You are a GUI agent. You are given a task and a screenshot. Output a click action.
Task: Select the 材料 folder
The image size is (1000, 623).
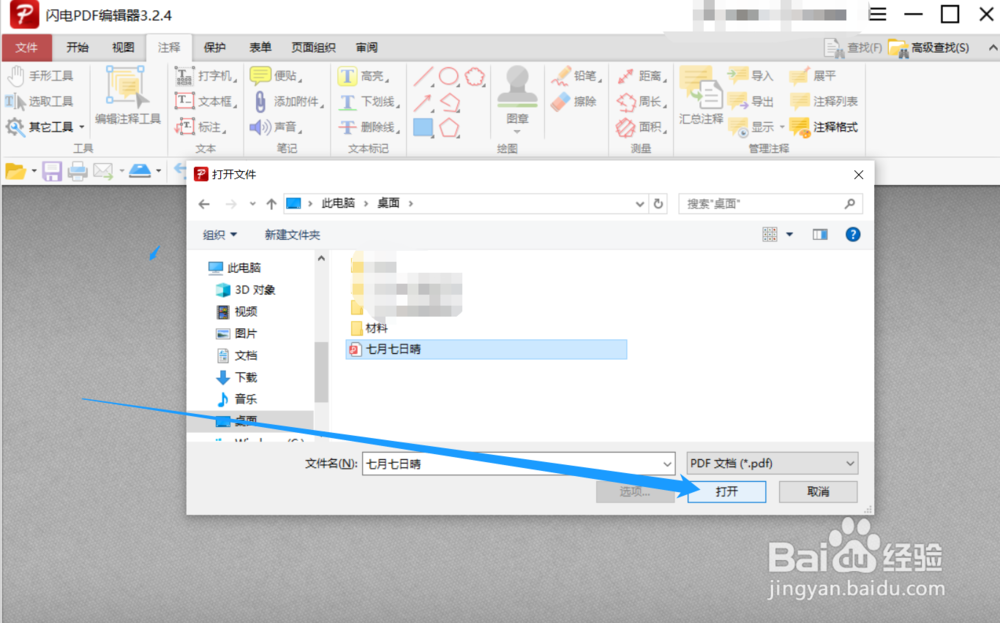[369, 328]
